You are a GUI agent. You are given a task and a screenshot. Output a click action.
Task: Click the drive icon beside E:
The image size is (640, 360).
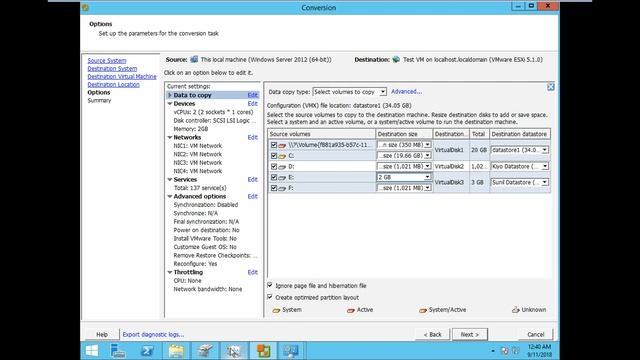282,178
